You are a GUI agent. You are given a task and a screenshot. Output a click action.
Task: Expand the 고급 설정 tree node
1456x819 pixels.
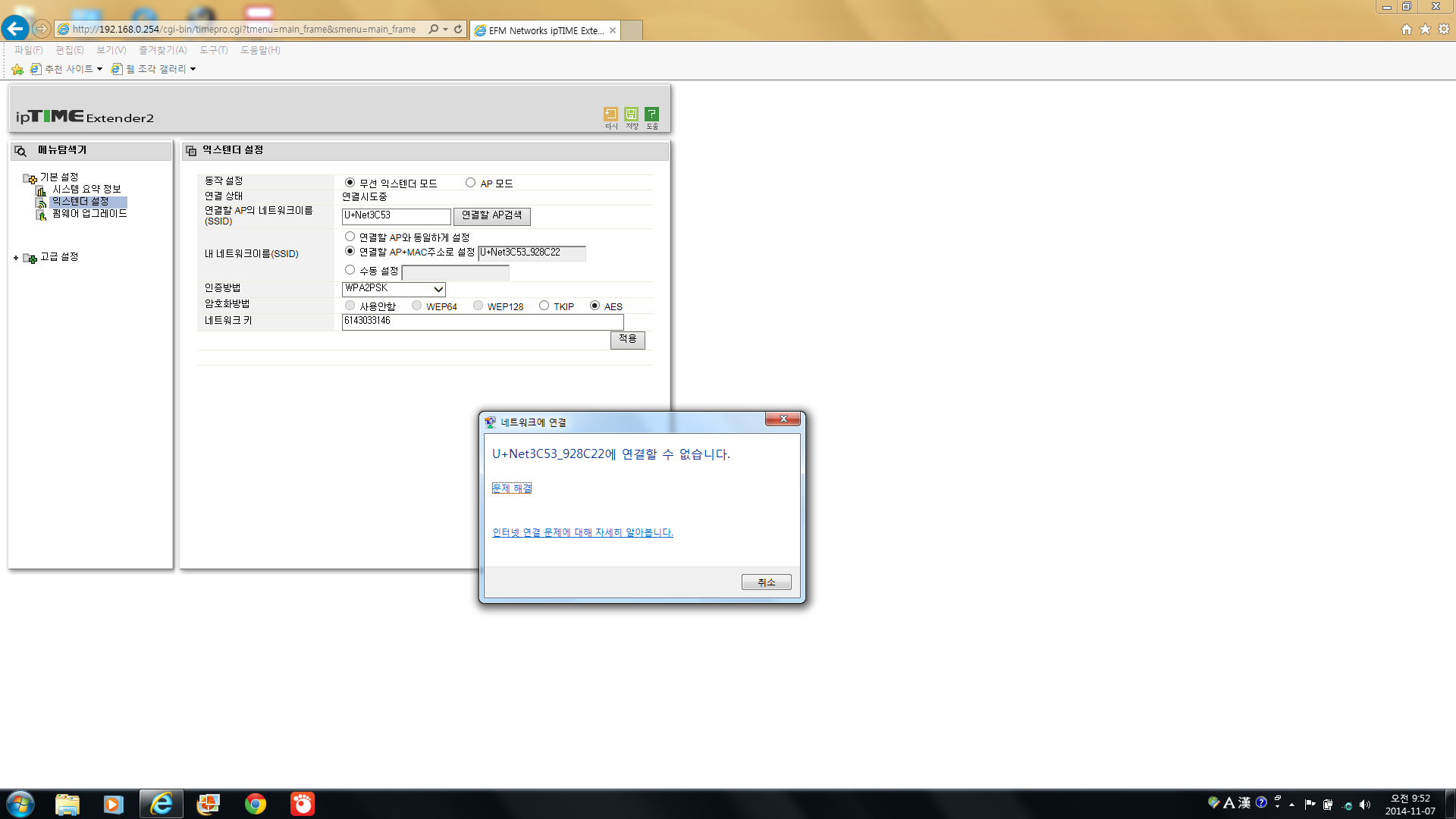click(16, 258)
